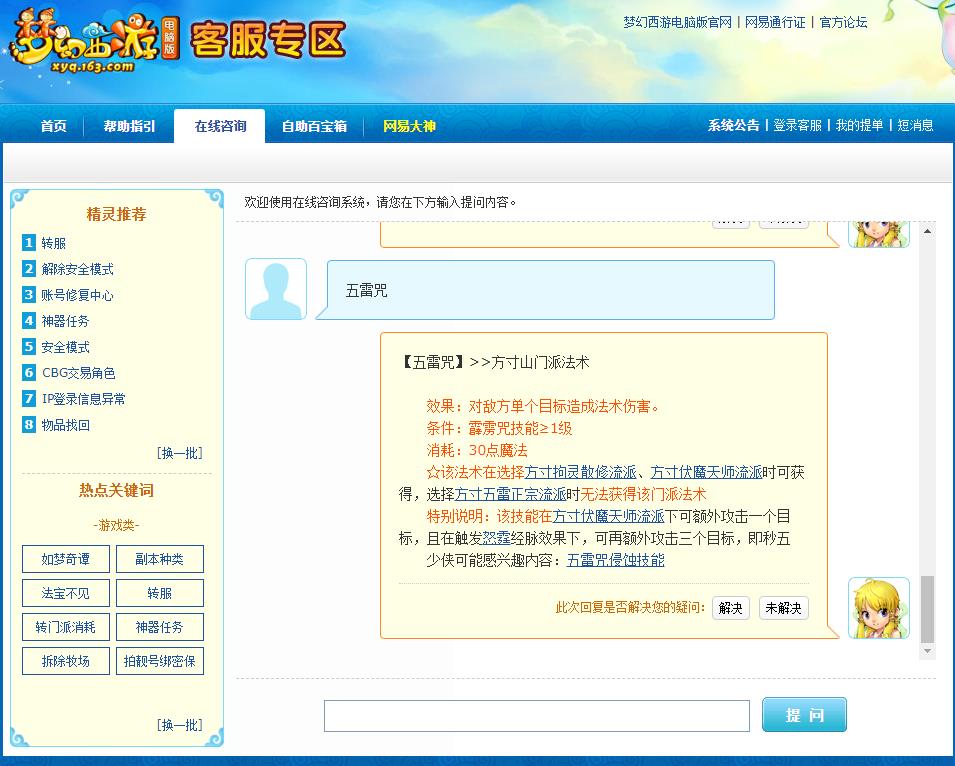
Task: Click the 拆除牧场 keyword button
Action: 66,661
